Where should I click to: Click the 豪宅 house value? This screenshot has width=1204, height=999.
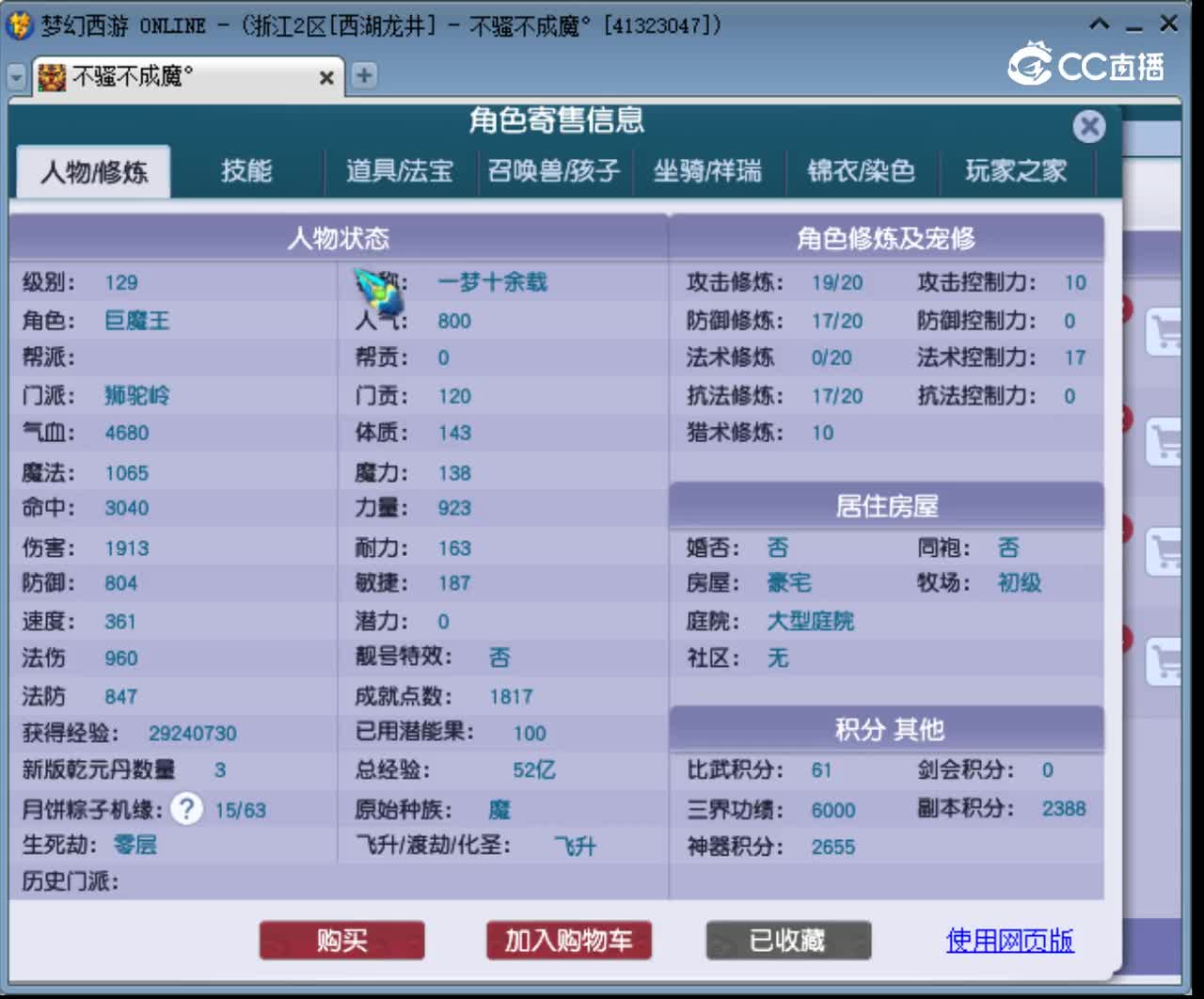(788, 583)
